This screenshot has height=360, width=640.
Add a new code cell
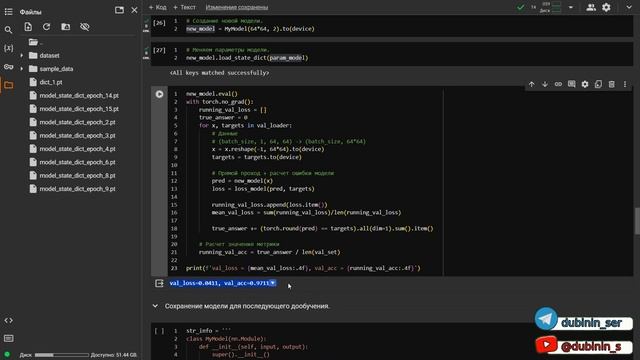pos(158,7)
